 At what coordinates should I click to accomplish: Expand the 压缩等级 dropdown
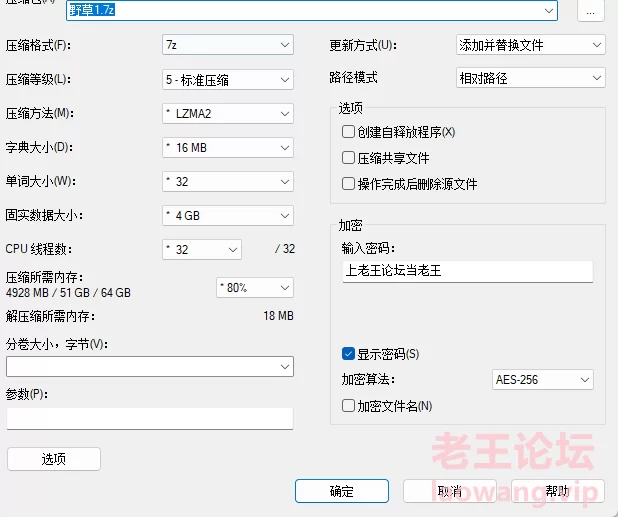(228, 79)
